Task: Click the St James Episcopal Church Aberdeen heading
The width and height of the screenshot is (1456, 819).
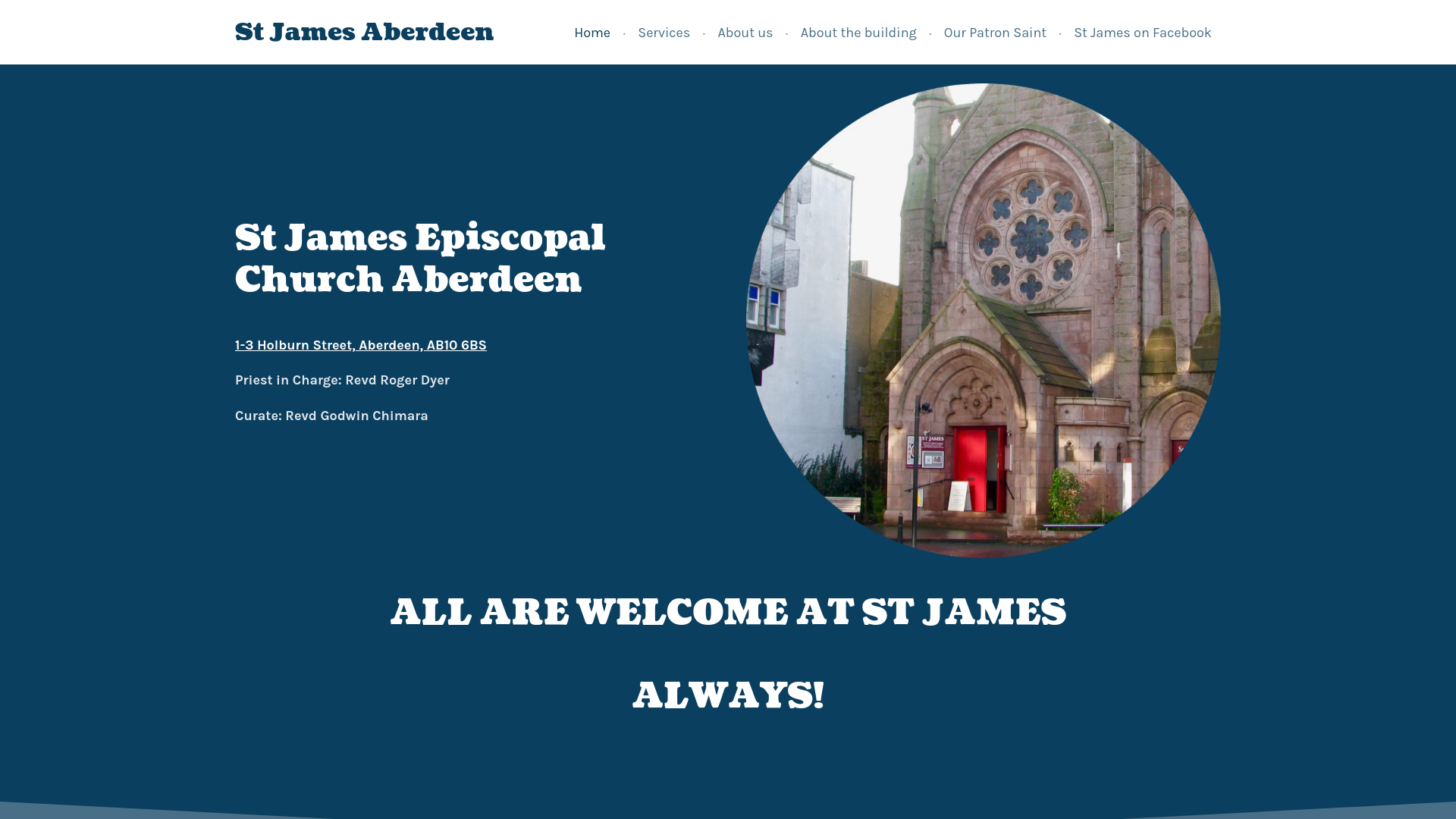Action: [x=420, y=259]
